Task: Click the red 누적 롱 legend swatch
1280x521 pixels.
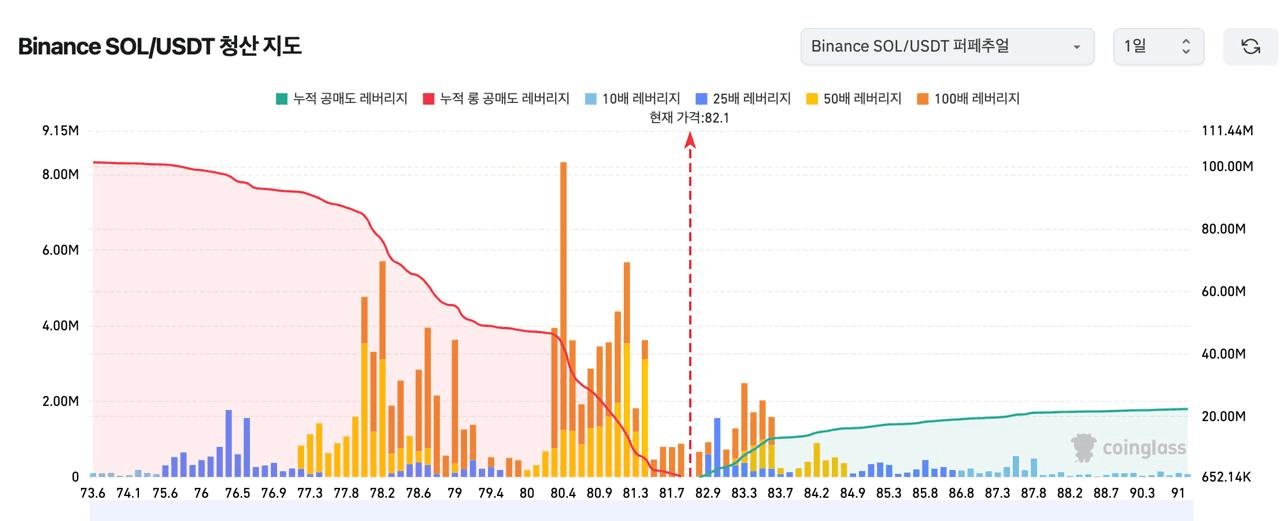Action: (x=429, y=98)
